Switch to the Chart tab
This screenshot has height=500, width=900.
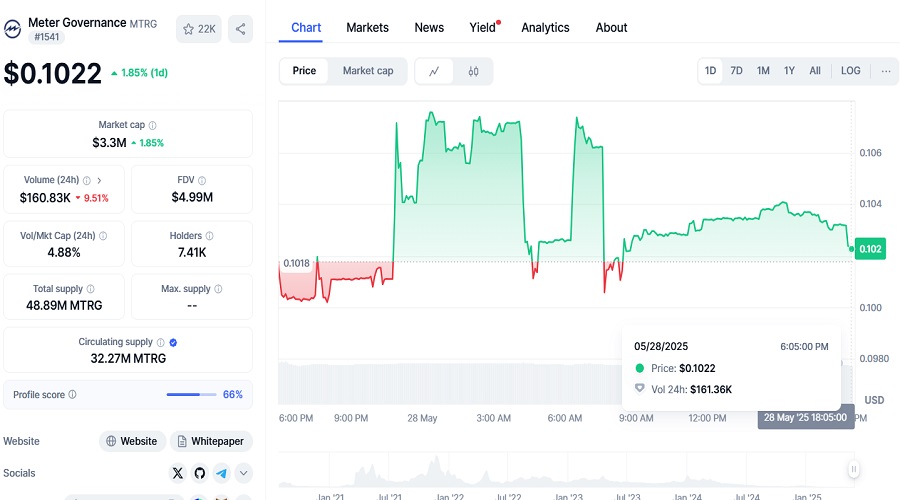click(x=306, y=28)
